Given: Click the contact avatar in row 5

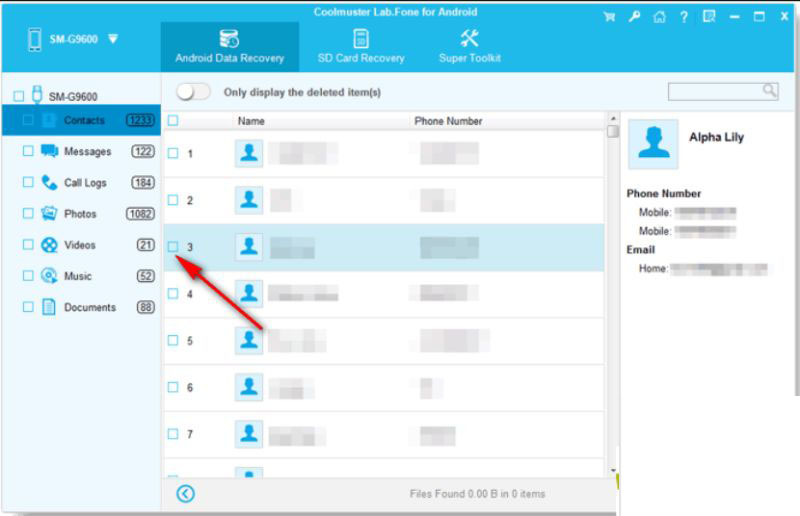Looking at the screenshot, I should coord(249,340).
